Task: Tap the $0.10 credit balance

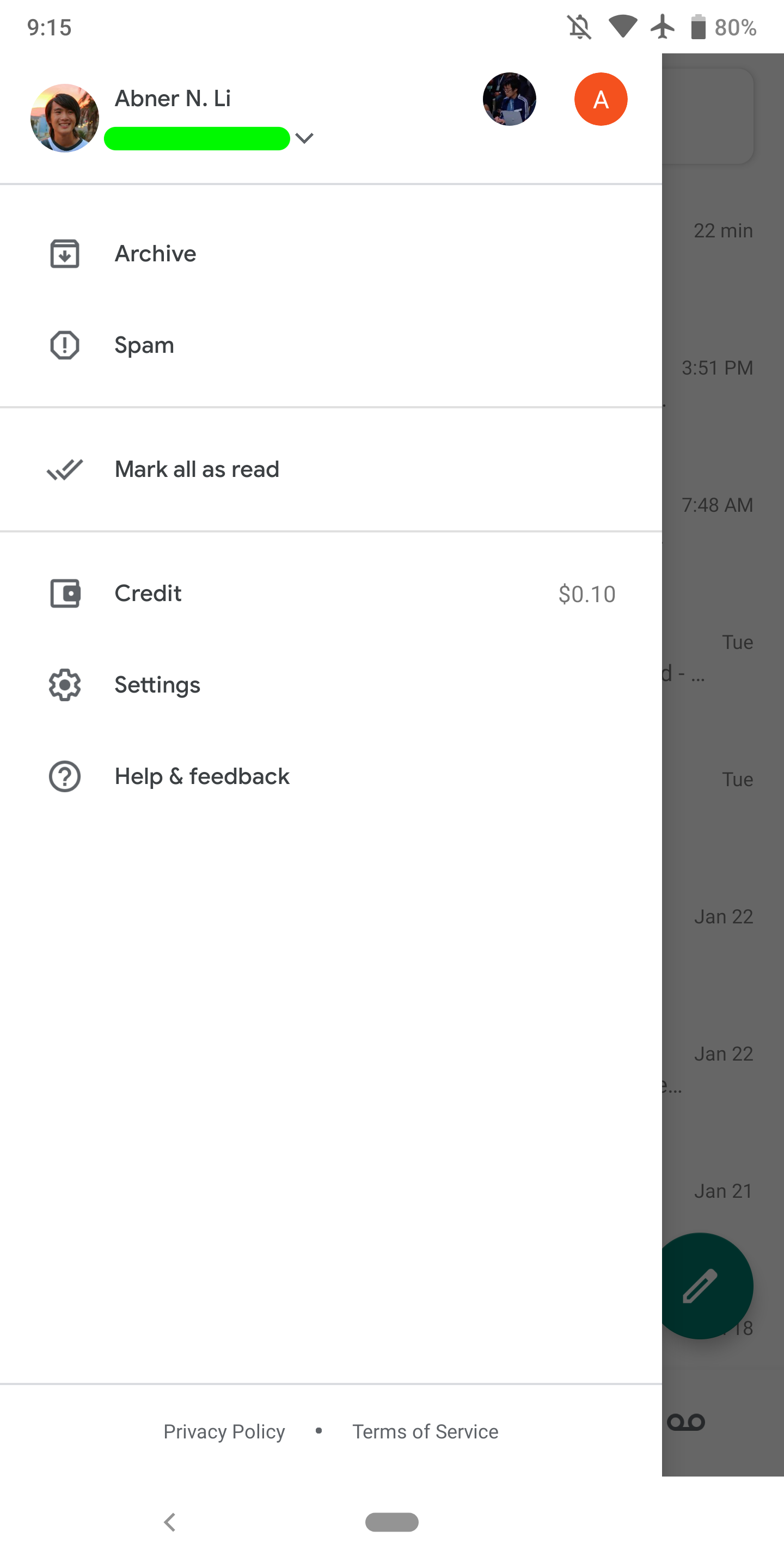Action: (586, 594)
